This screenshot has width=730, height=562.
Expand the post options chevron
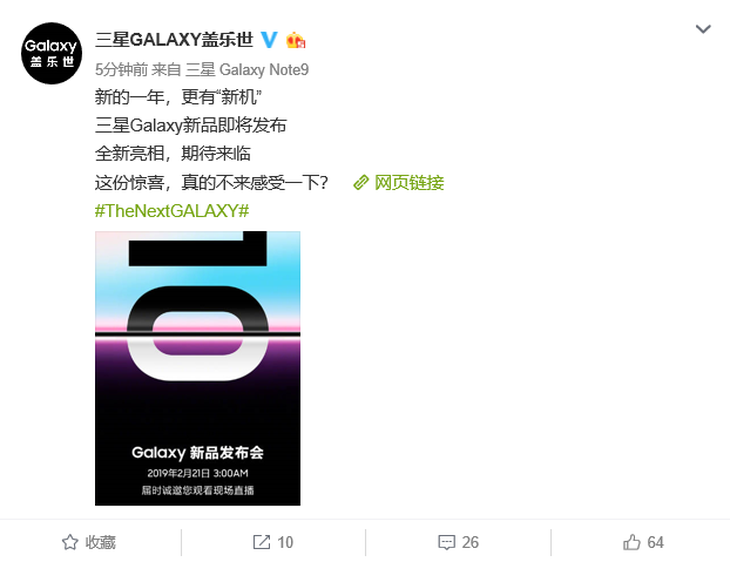(x=703, y=29)
